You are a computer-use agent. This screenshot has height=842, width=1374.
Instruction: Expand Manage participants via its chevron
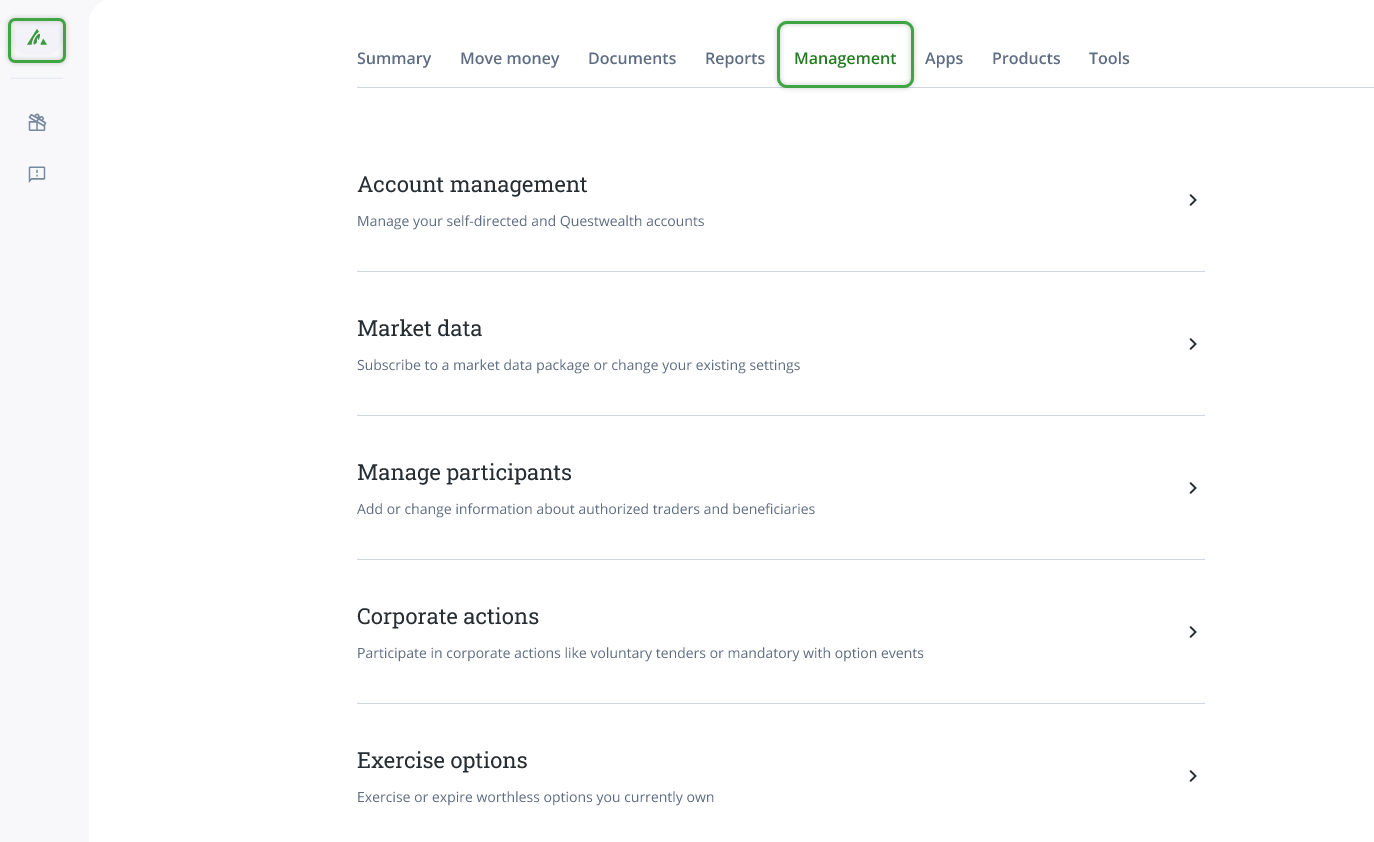tap(1192, 488)
